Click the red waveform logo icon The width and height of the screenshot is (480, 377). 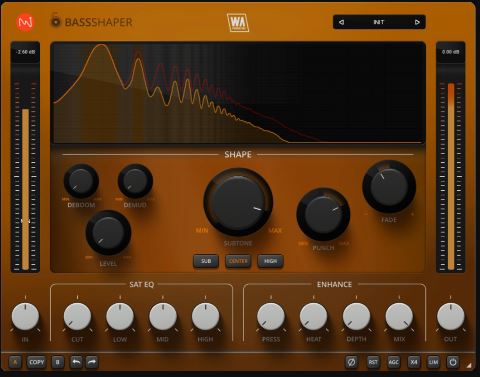(25, 22)
